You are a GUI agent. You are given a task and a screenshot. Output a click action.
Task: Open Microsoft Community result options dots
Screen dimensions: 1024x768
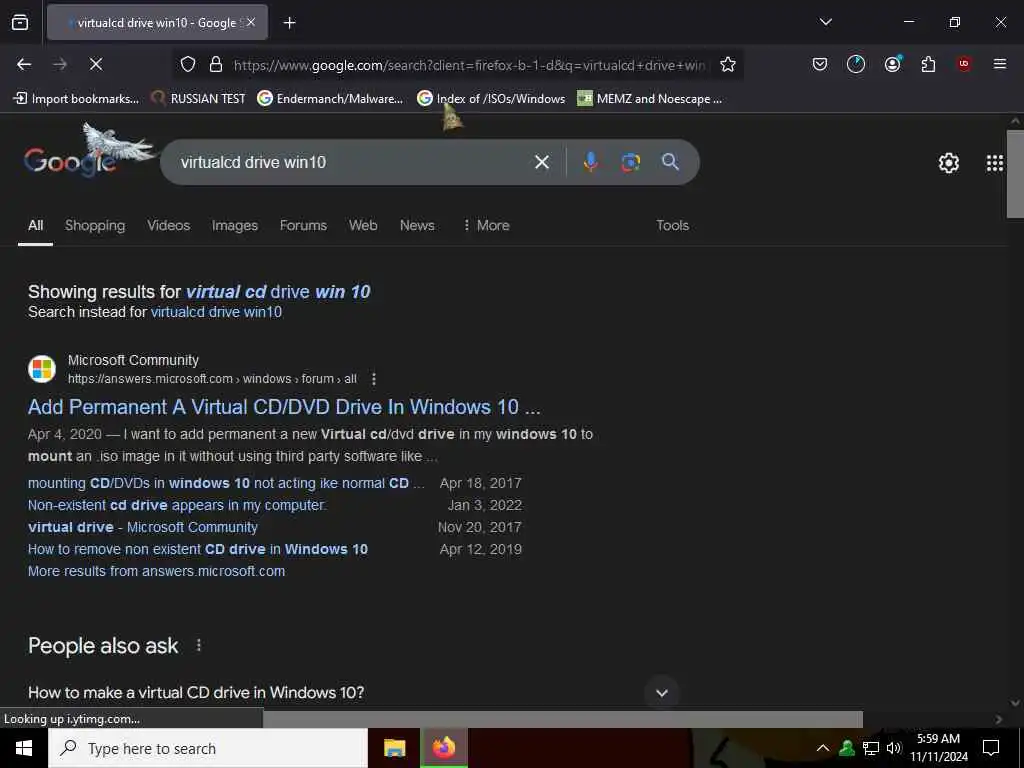pos(374,379)
